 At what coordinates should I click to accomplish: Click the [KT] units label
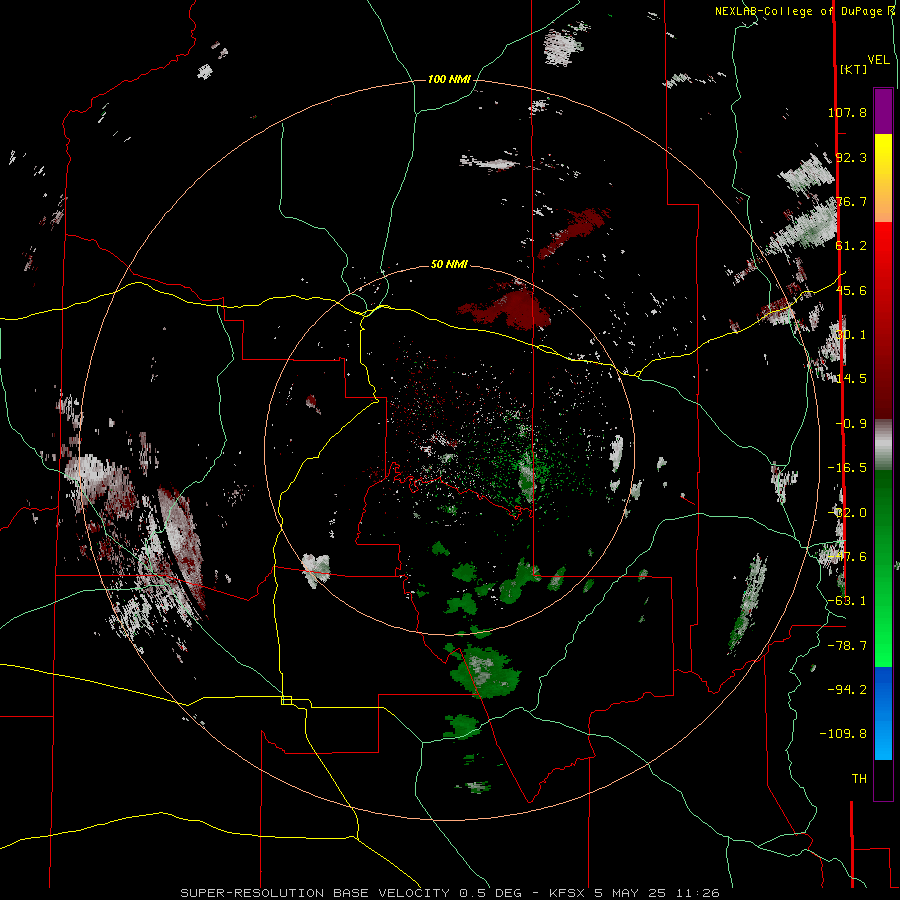pyautogui.click(x=854, y=69)
